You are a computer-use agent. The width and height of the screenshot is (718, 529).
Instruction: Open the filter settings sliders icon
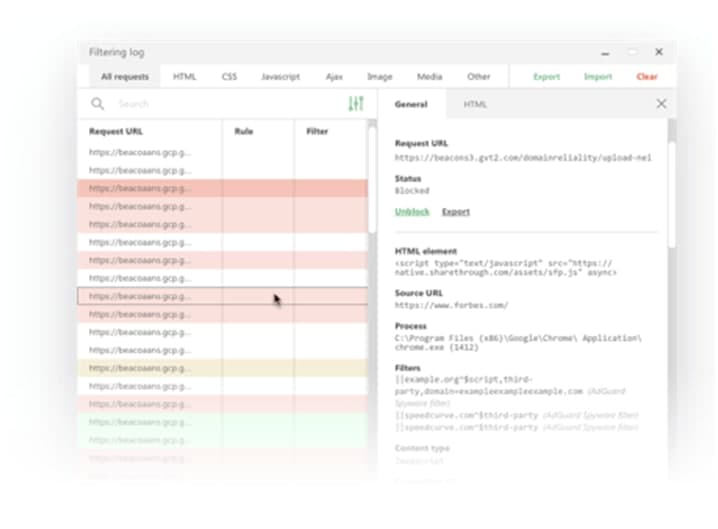355,104
